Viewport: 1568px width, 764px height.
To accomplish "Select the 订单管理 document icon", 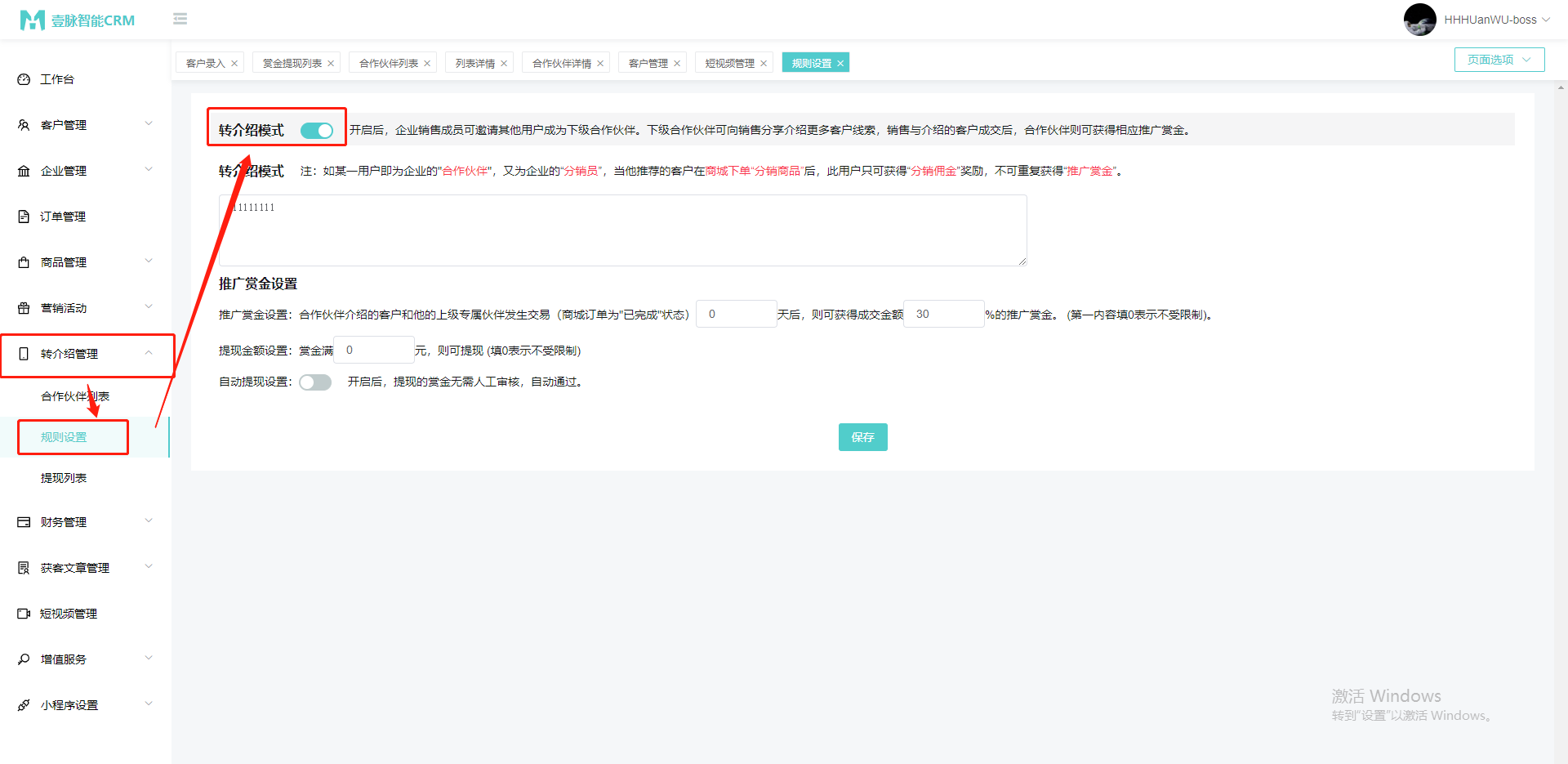I will pos(23,216).
